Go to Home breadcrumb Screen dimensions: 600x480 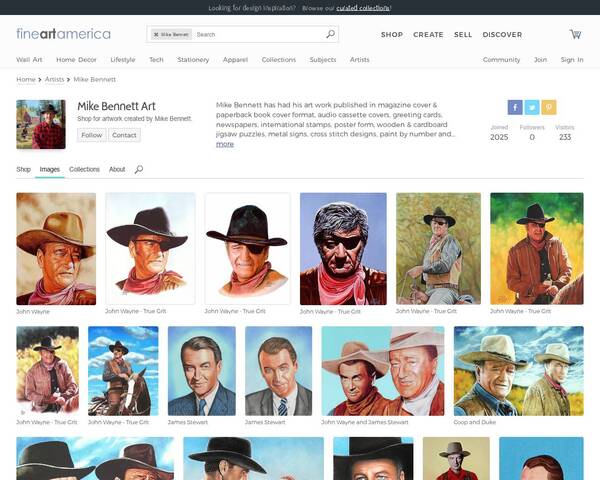(x=26, y=79)
